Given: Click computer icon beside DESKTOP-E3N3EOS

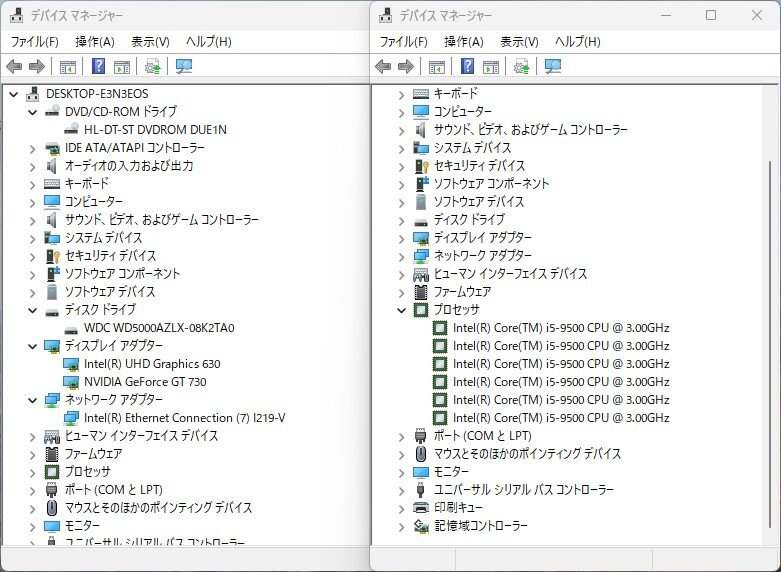Looking at the screenshot, I should pyautogui.click(x=33, y=94).
